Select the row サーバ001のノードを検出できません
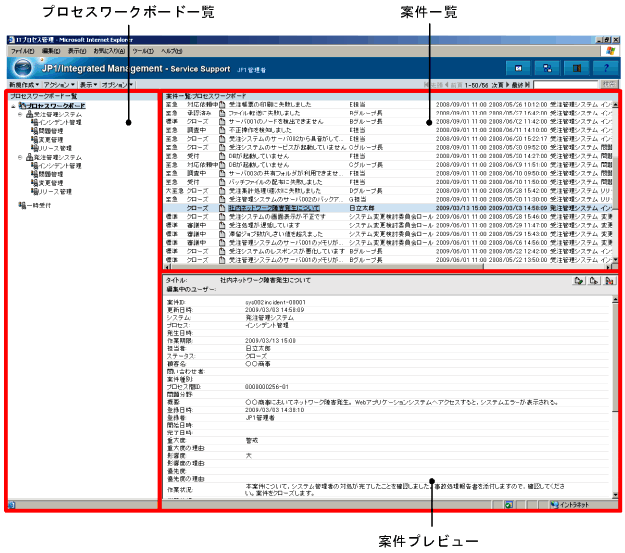This screenshot has height=553, width=625. coord(388,122)
